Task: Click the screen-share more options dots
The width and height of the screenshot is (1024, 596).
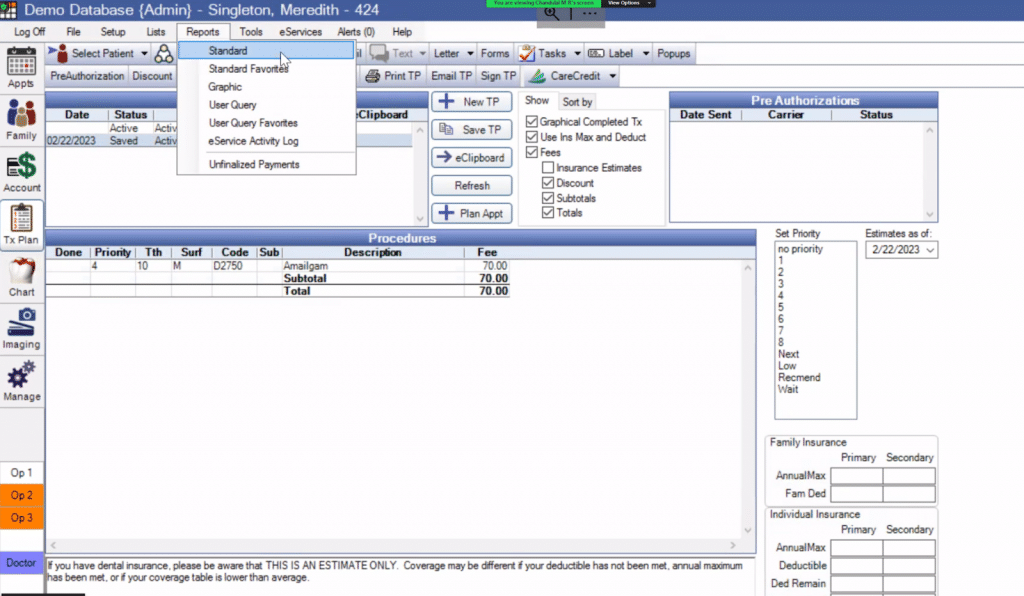Action: pos(589,13)
